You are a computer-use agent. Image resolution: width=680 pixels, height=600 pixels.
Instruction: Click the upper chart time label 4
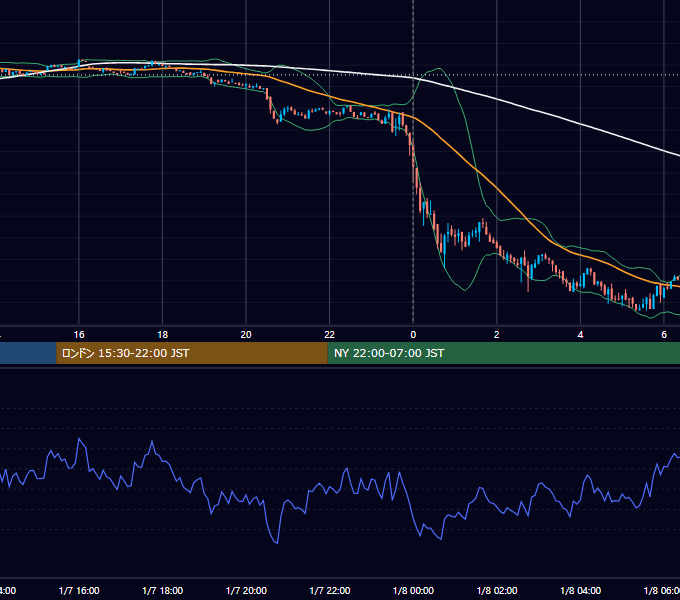(x=580, y=335)
